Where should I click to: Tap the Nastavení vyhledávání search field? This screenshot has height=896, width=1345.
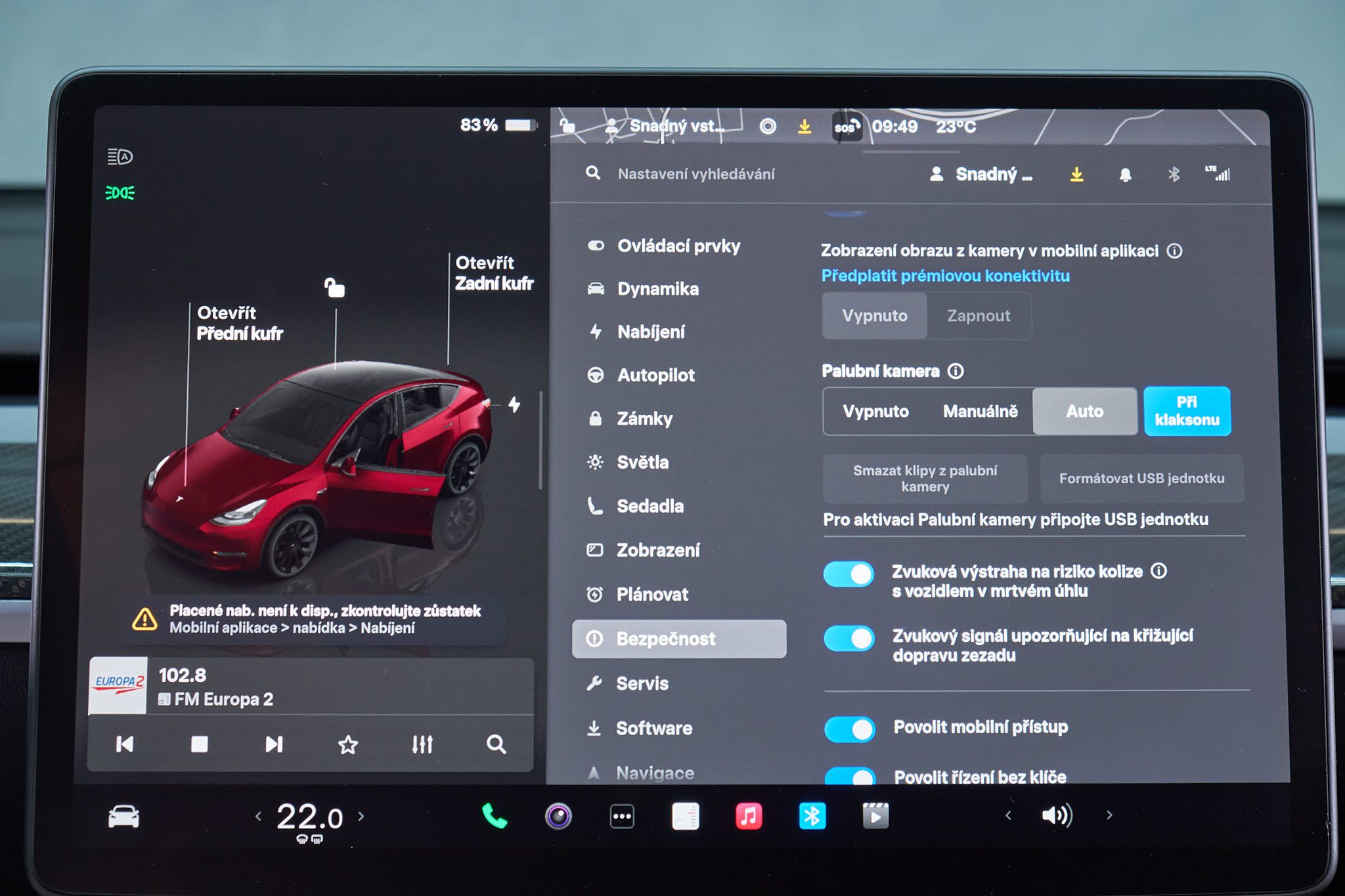pyautogui.click(x=696, y=174)
